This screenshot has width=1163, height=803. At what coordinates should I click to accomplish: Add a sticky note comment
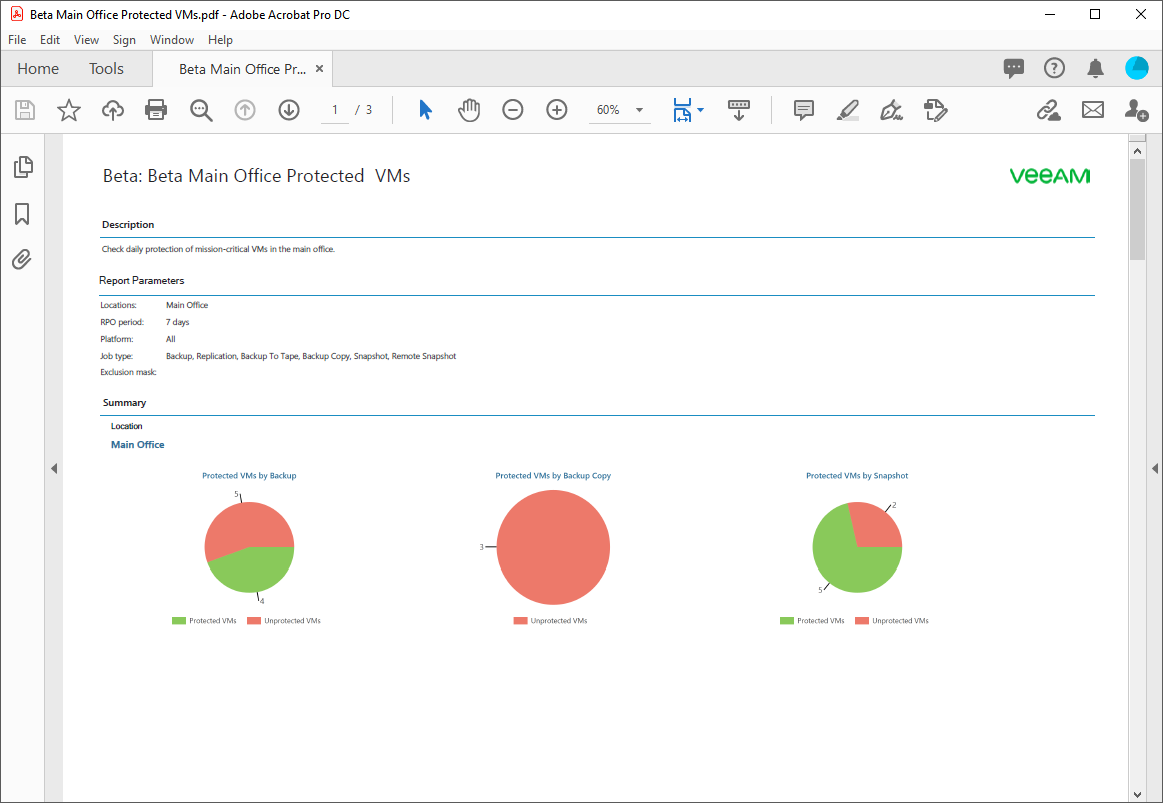(803, 110)
